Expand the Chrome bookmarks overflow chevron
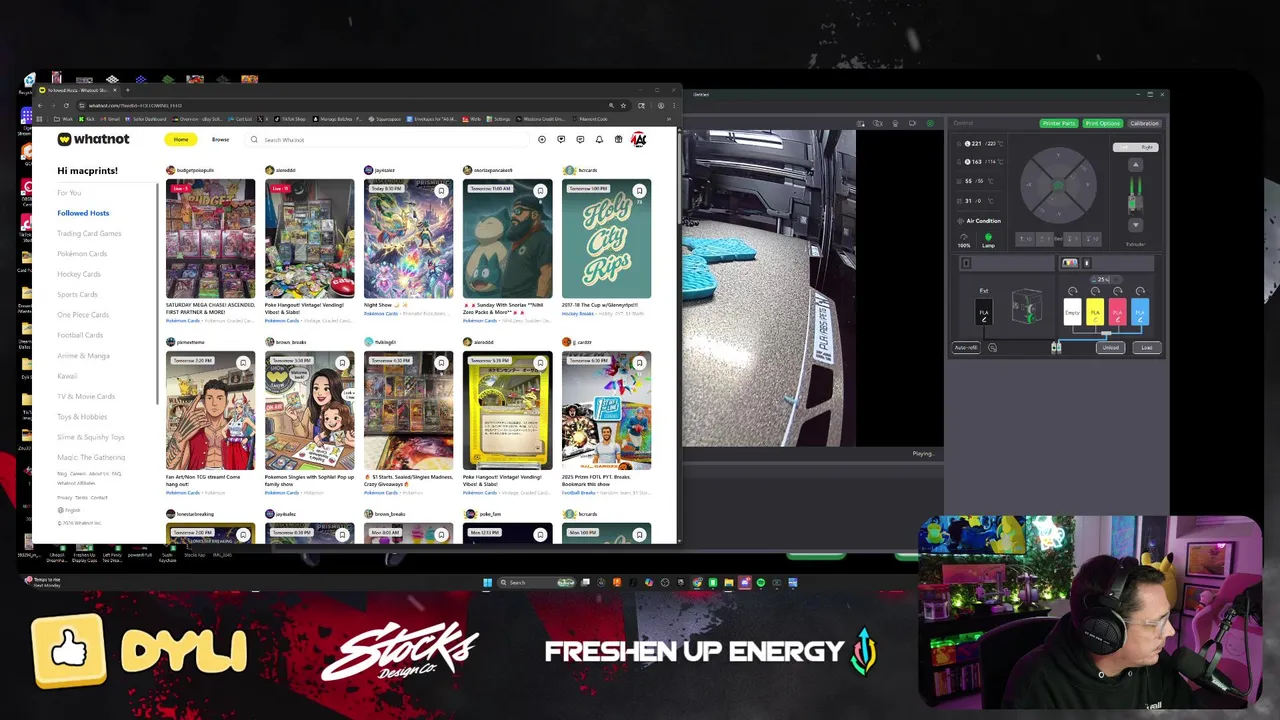The height and width of the screenshot is (720, 1280). [x=668, y=119]
